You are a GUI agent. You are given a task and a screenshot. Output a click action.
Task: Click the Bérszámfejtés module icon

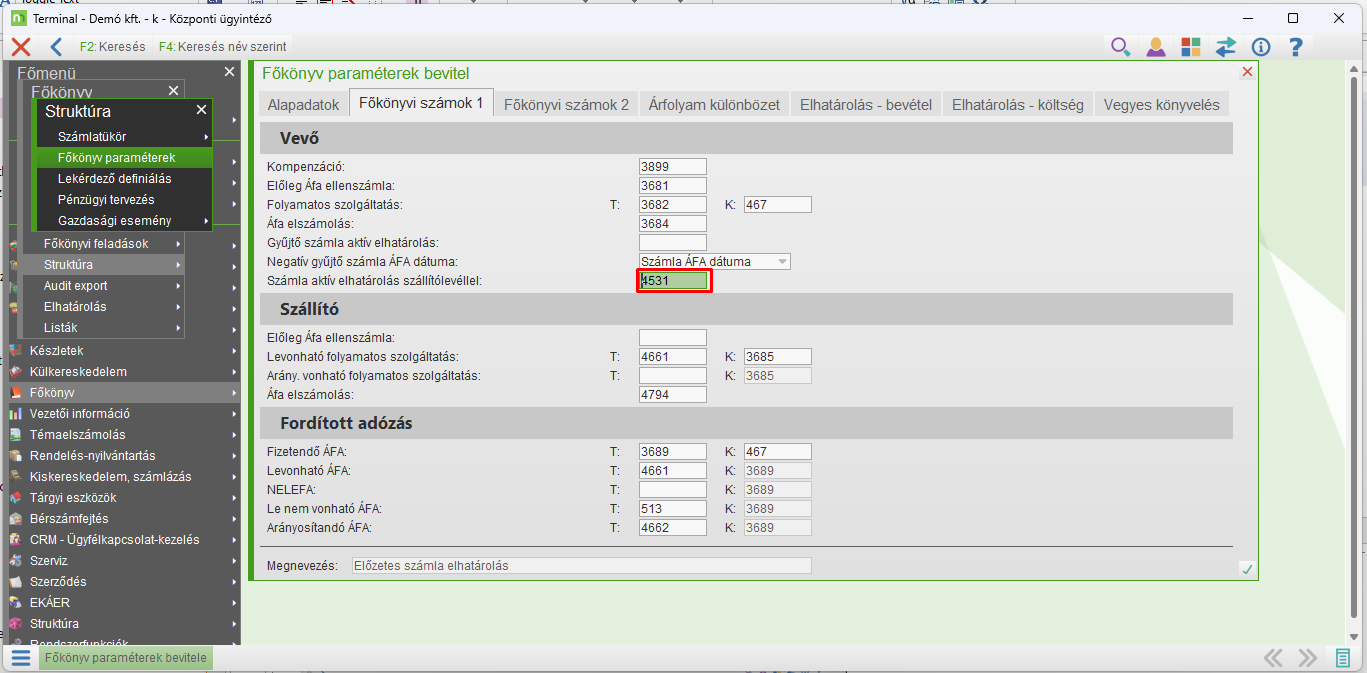tap(15, 519)
